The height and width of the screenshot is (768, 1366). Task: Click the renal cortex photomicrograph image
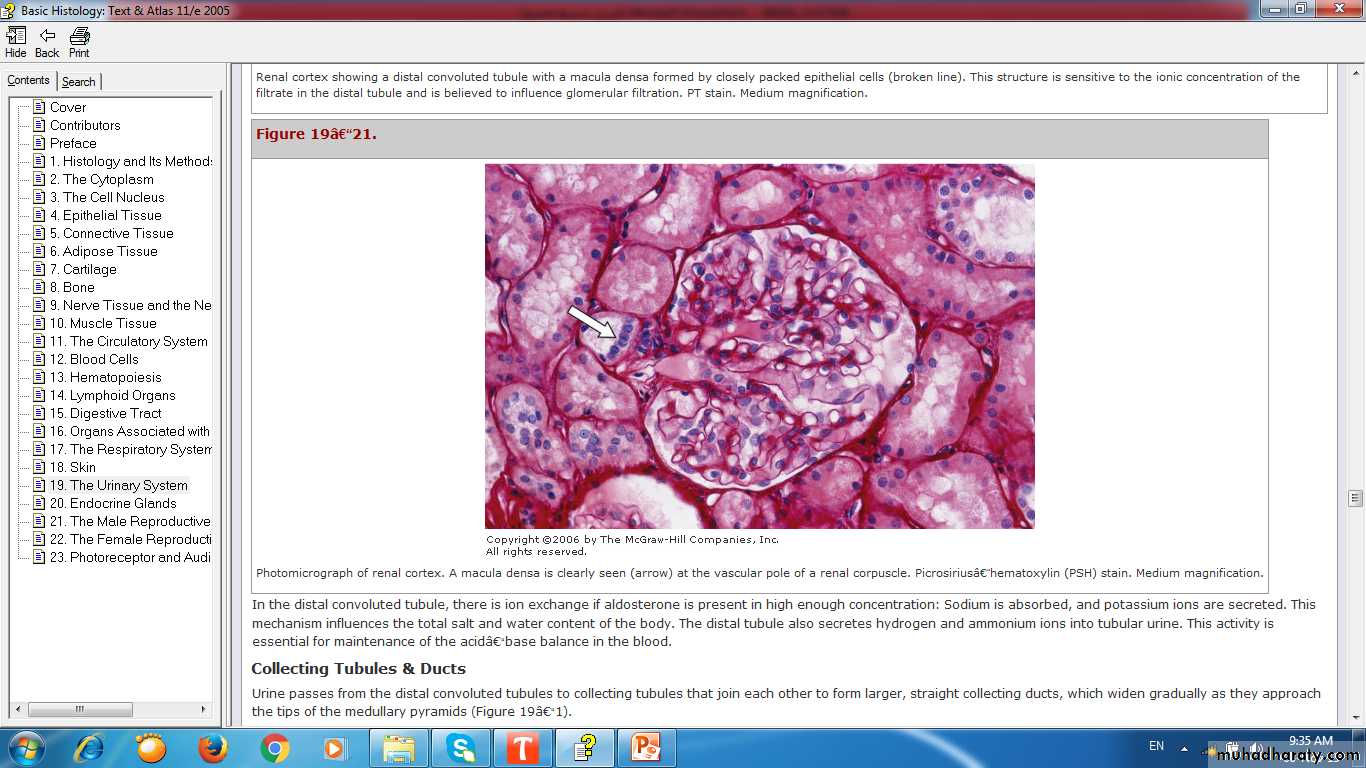(x=759, y=346)
